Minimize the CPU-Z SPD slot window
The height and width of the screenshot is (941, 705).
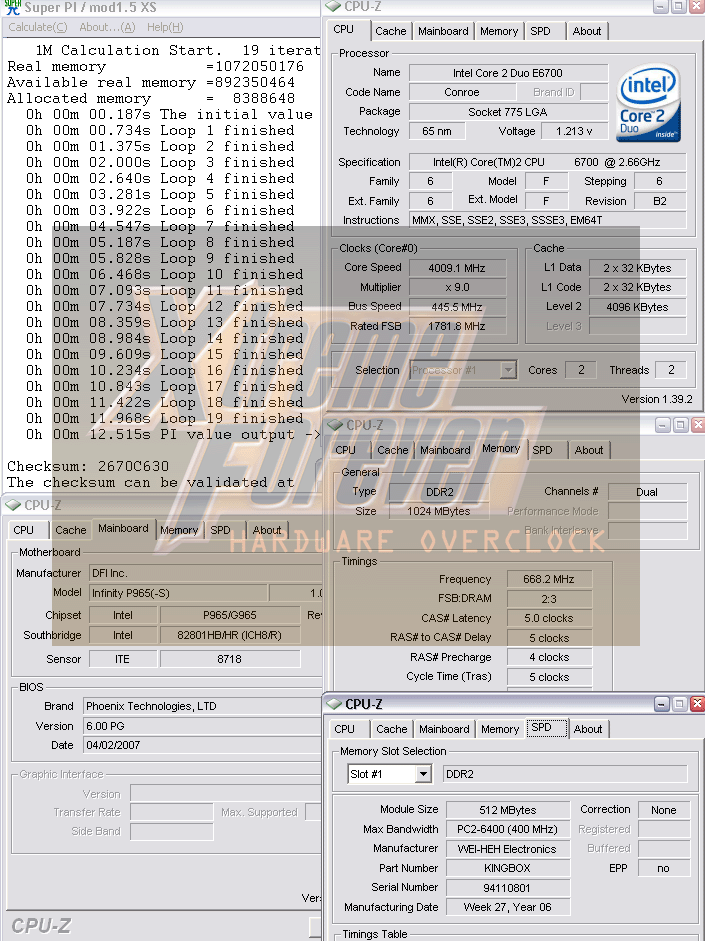coord(662,704)
